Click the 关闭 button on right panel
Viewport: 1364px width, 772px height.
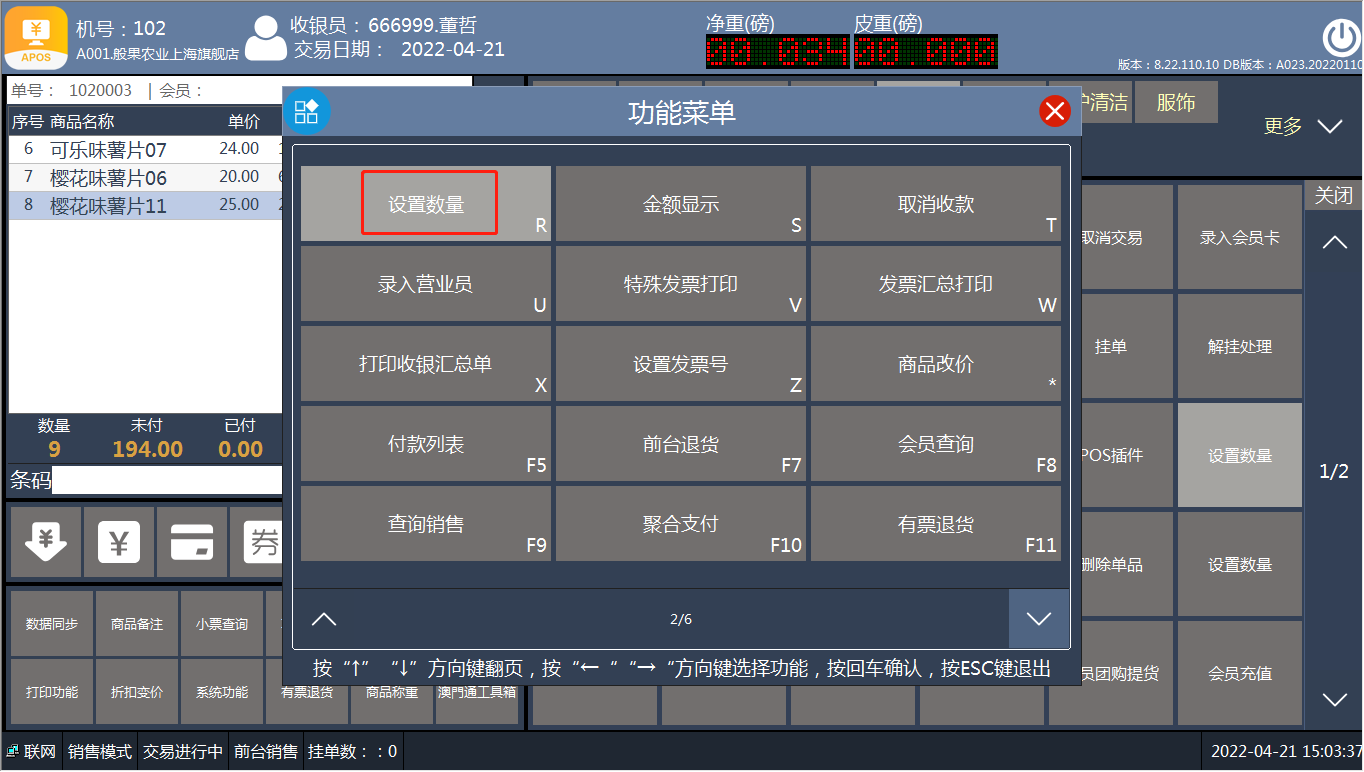click(1333, 195)
